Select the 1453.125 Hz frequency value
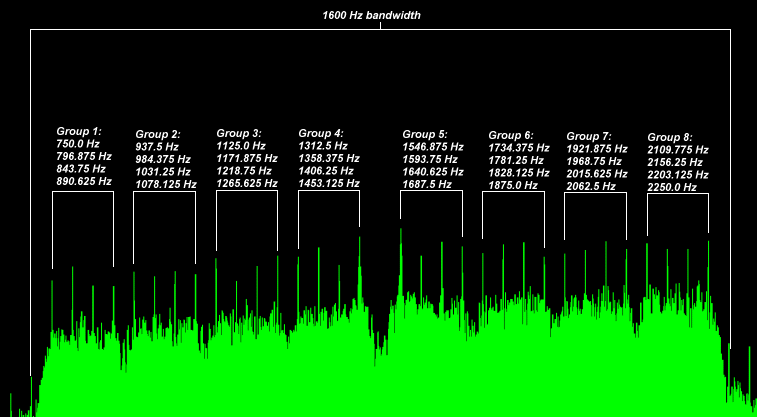 click(329, 184)
